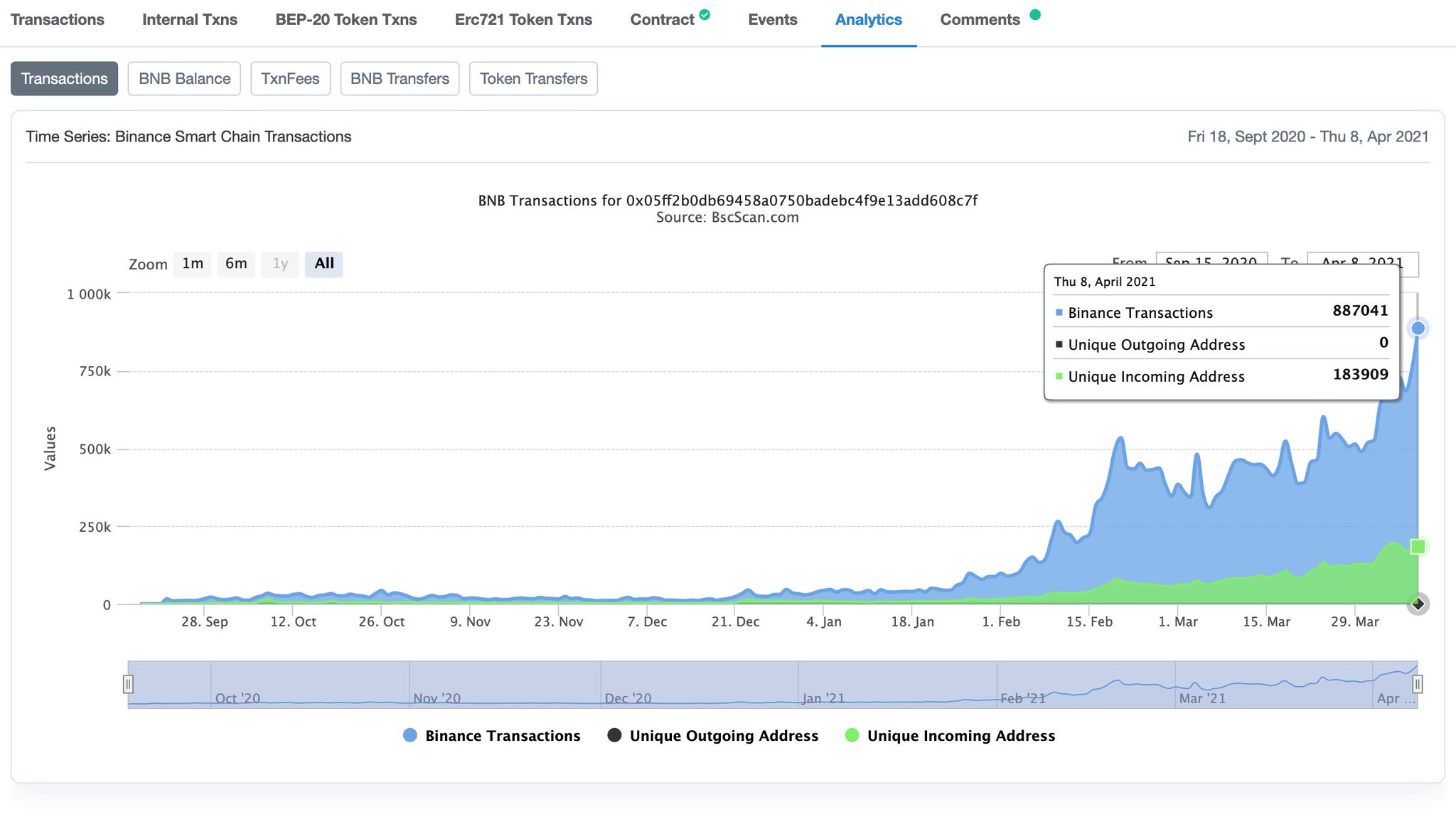This screenshot has height=839, width=1456.
Task: Click the 21. Dec axis label
Action: pos(735,622)
